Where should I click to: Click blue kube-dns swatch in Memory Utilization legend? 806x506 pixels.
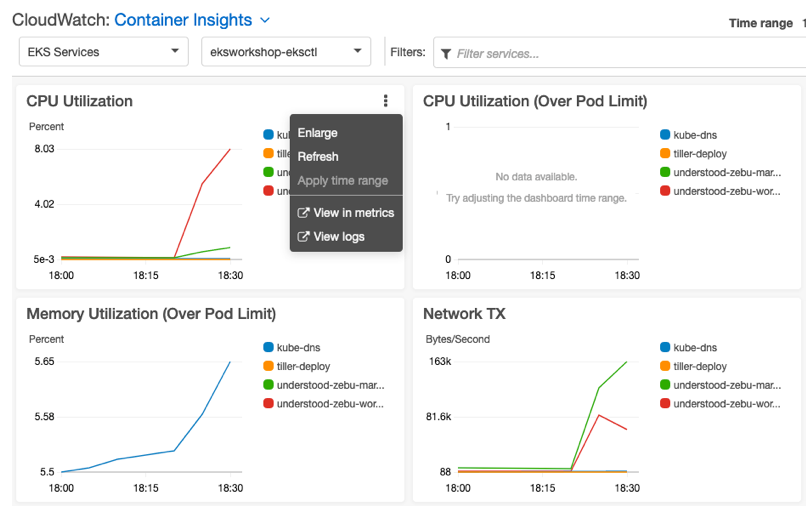point(268,348)
